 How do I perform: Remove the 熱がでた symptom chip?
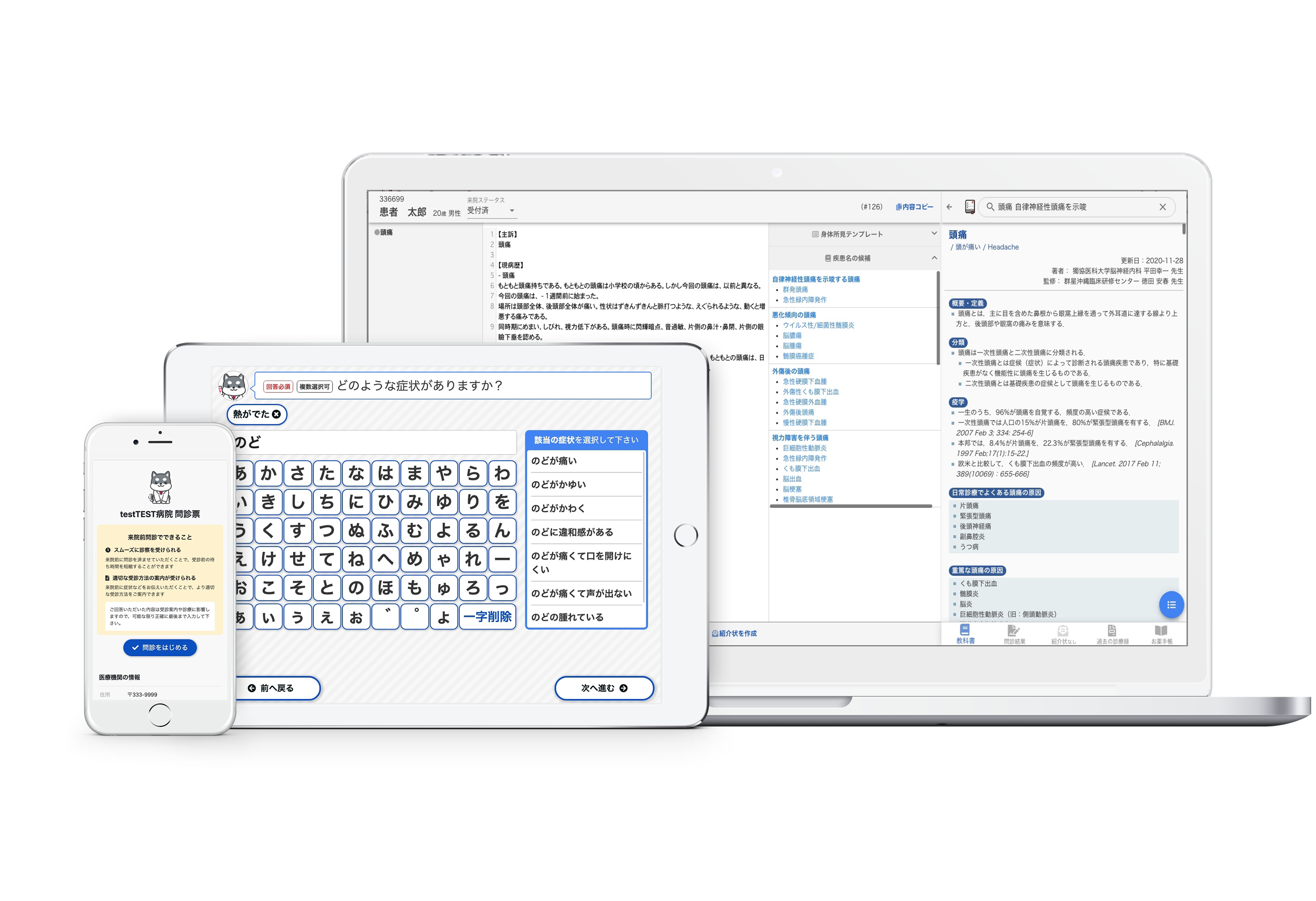276,414
